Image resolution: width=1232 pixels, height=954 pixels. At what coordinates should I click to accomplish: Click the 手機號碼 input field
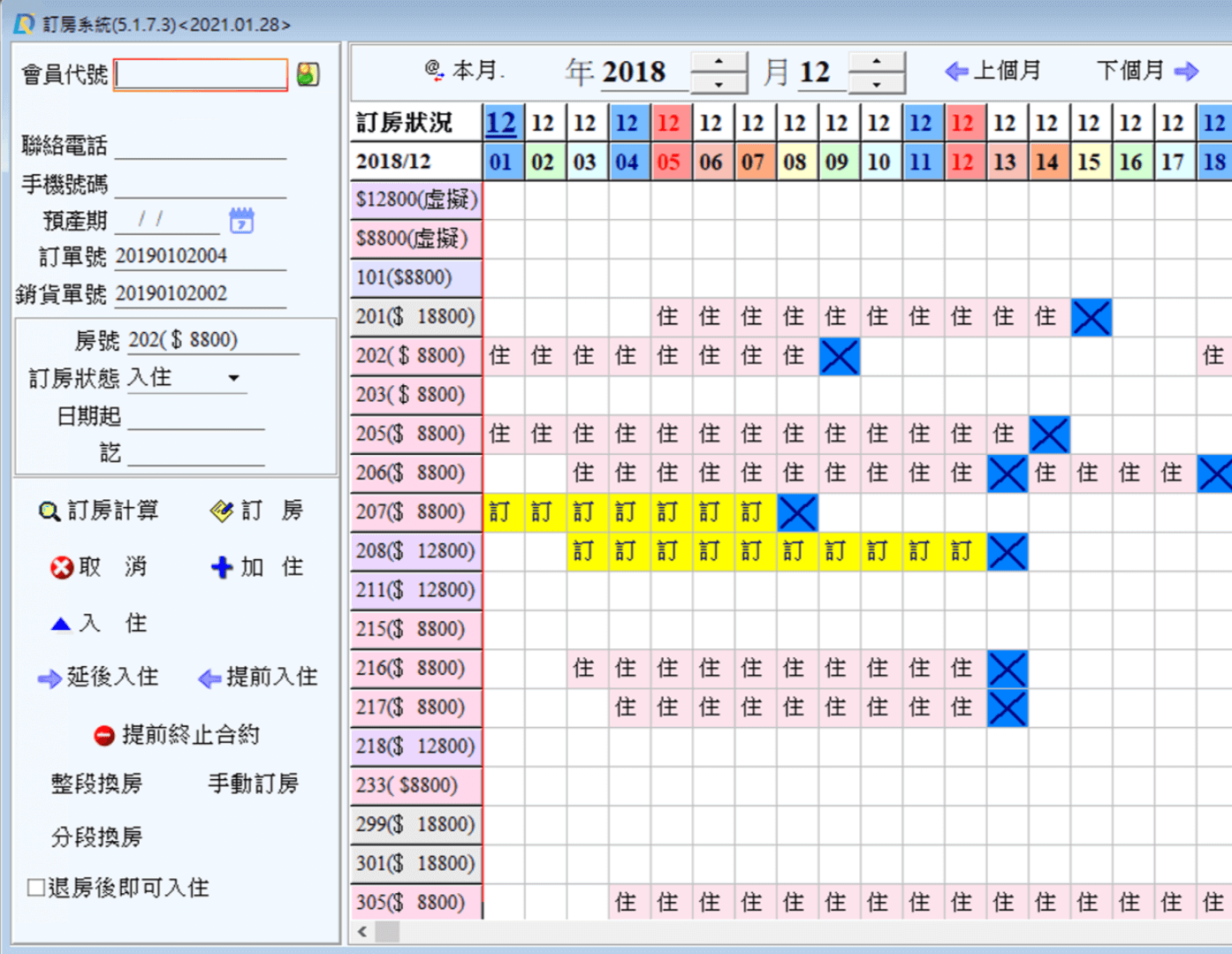(201, 184)
